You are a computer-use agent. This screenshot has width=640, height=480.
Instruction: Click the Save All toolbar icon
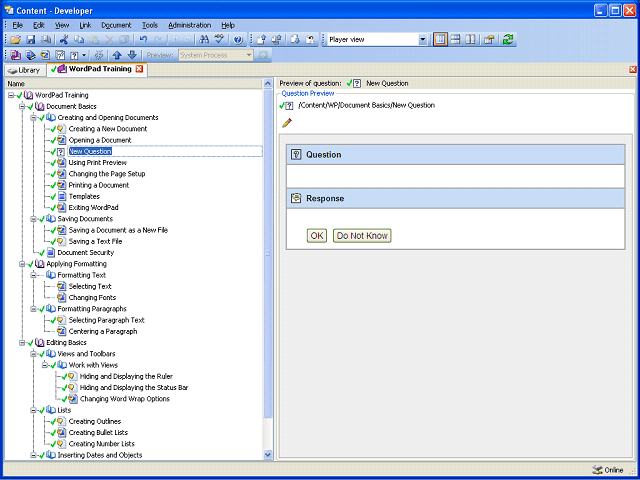(46, 40)
